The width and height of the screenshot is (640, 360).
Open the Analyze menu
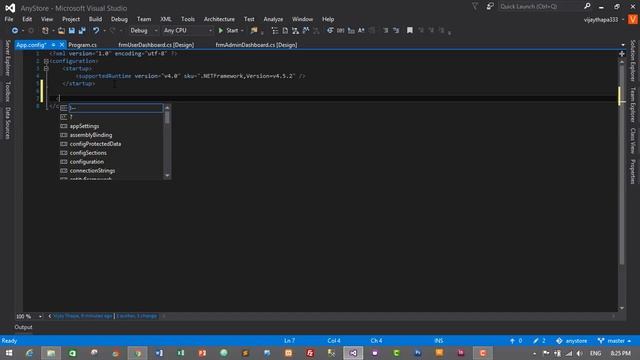coord(273,19)
